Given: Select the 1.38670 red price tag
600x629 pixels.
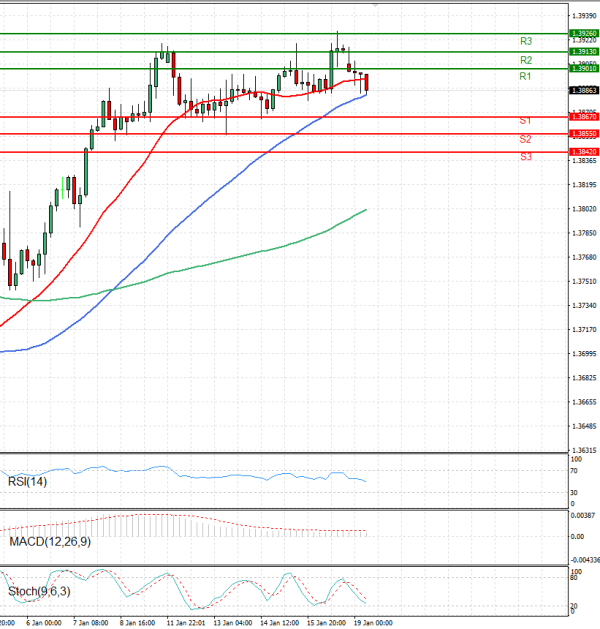Looking at the screenshot, I should 583,117.
